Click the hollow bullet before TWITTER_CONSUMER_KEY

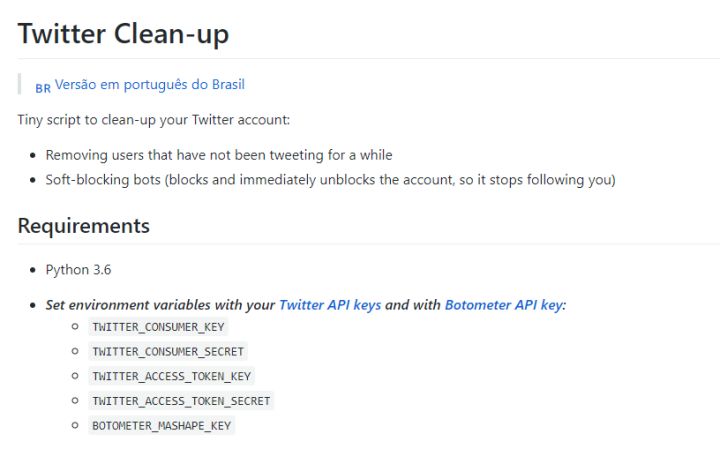pyautogui.click(x=75, y=326)
